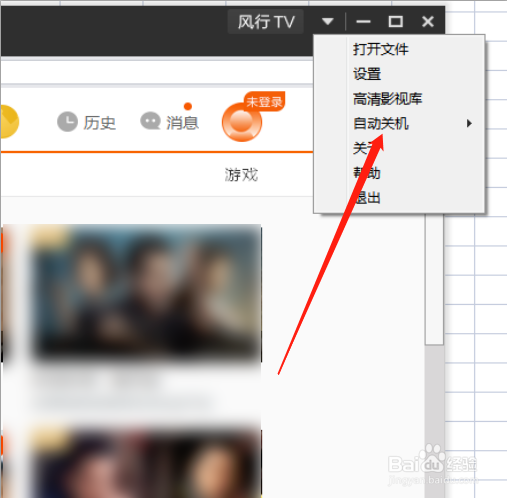Open 设置 from the dropdown menu

367,74
